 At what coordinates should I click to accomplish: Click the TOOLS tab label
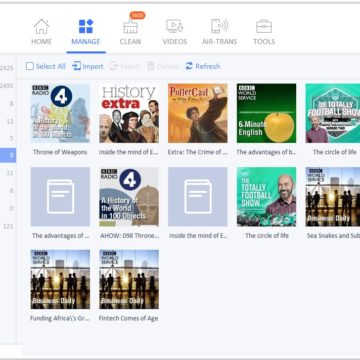coord(264,42)
